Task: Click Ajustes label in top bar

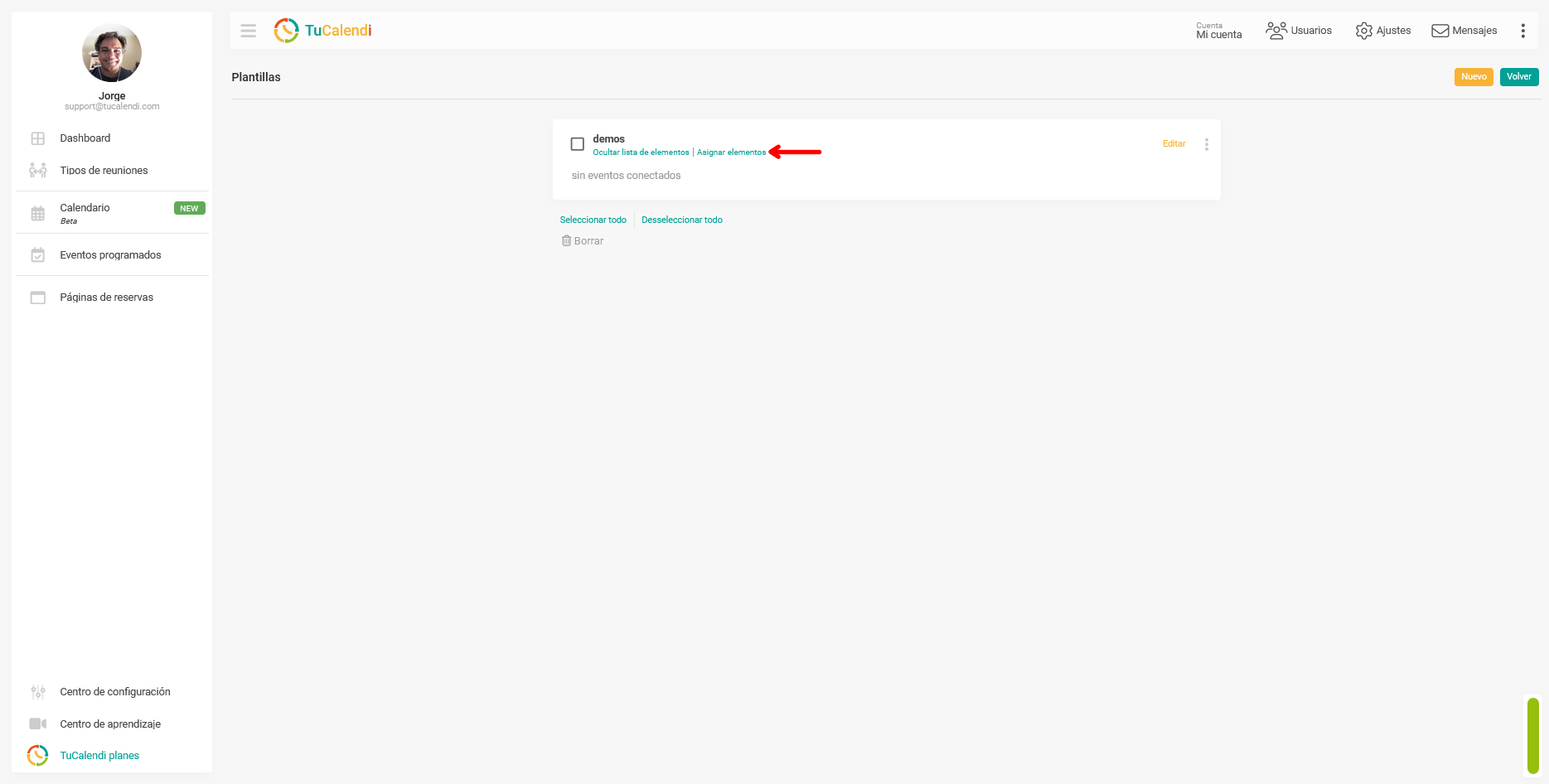Action: click(x=1393, y=31)
